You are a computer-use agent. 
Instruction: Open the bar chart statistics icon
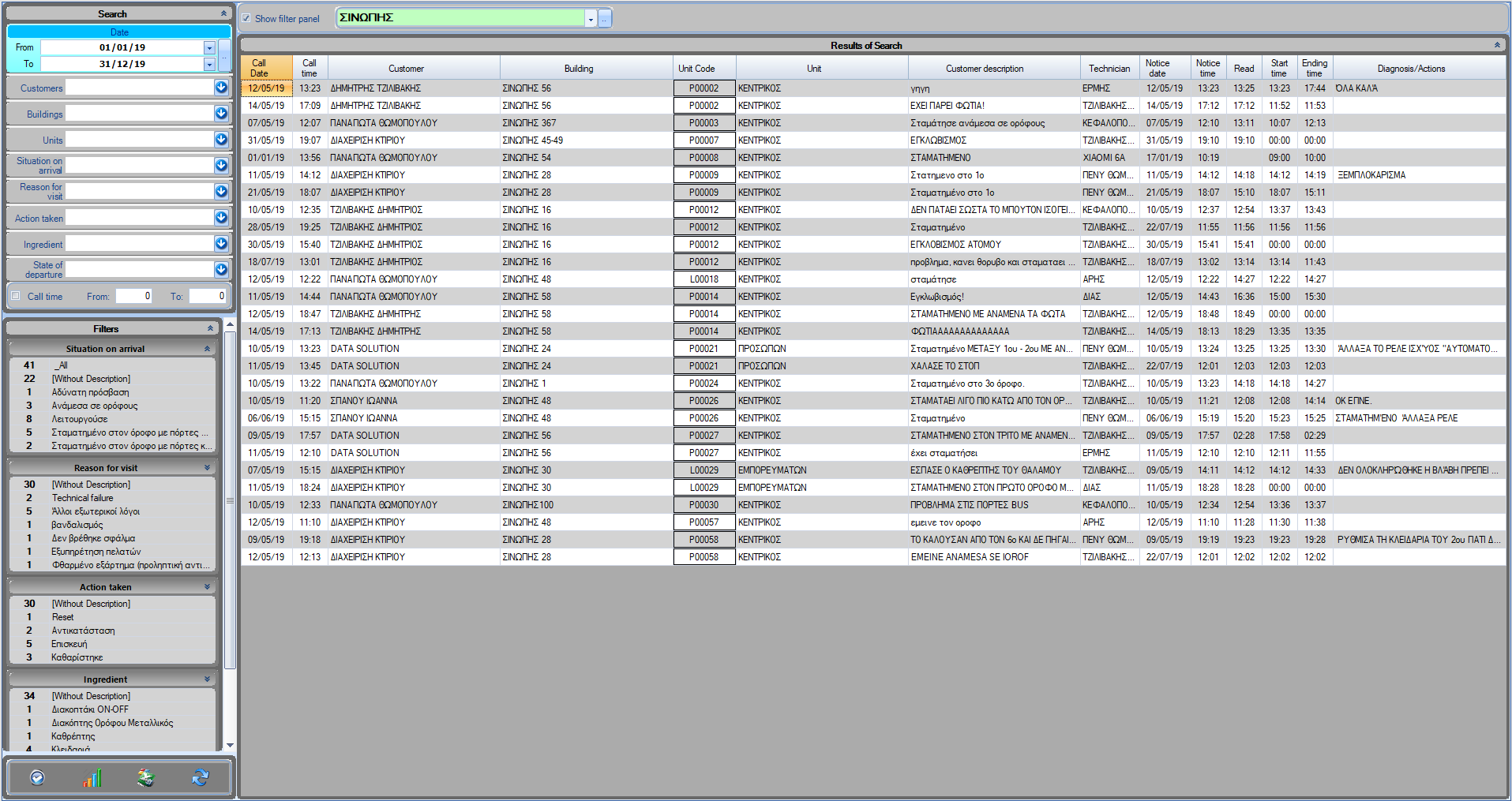point(92,778)
